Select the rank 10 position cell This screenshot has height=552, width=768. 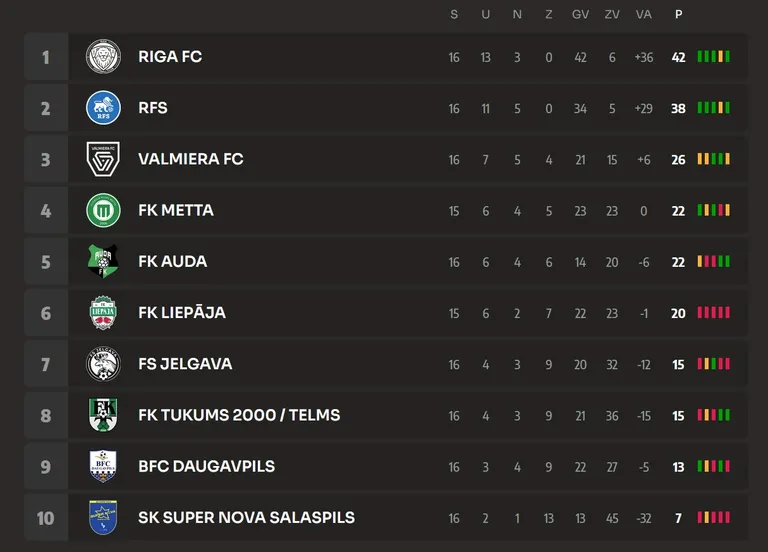coord(46,518)
